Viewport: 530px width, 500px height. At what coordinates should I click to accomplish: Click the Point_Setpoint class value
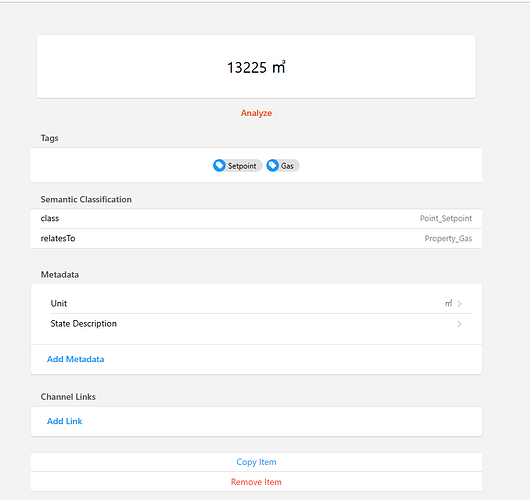(x=446, y=218)
